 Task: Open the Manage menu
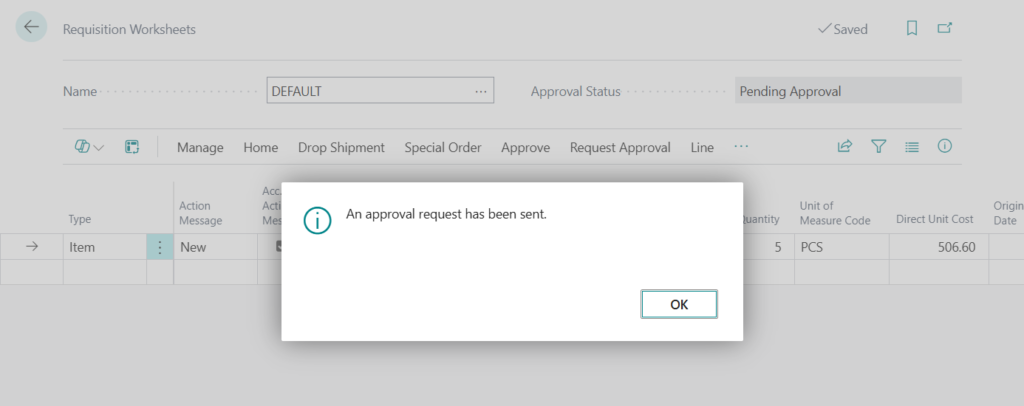[x=200, y=147]
